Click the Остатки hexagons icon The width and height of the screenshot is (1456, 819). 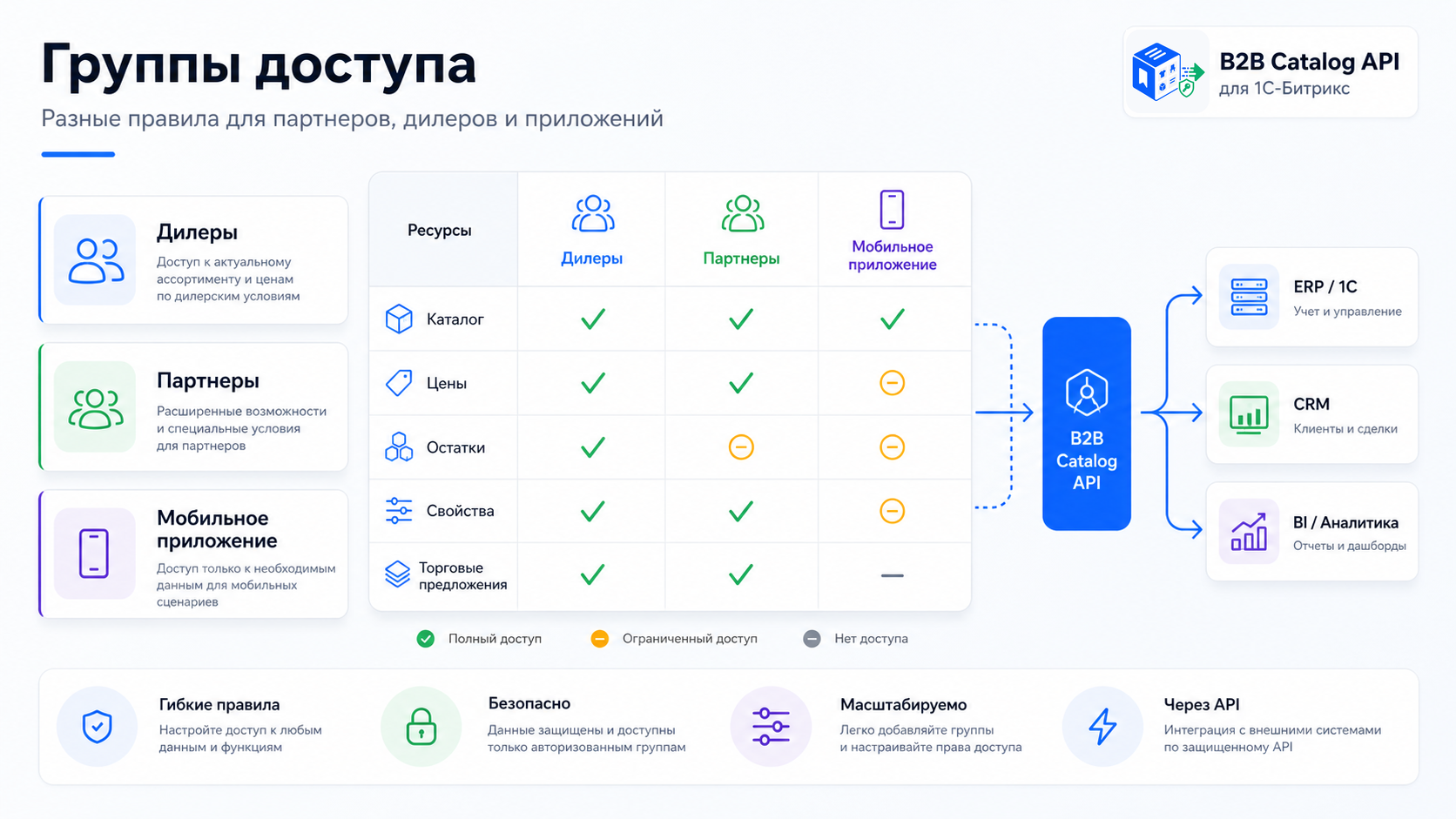click(399, 446)
